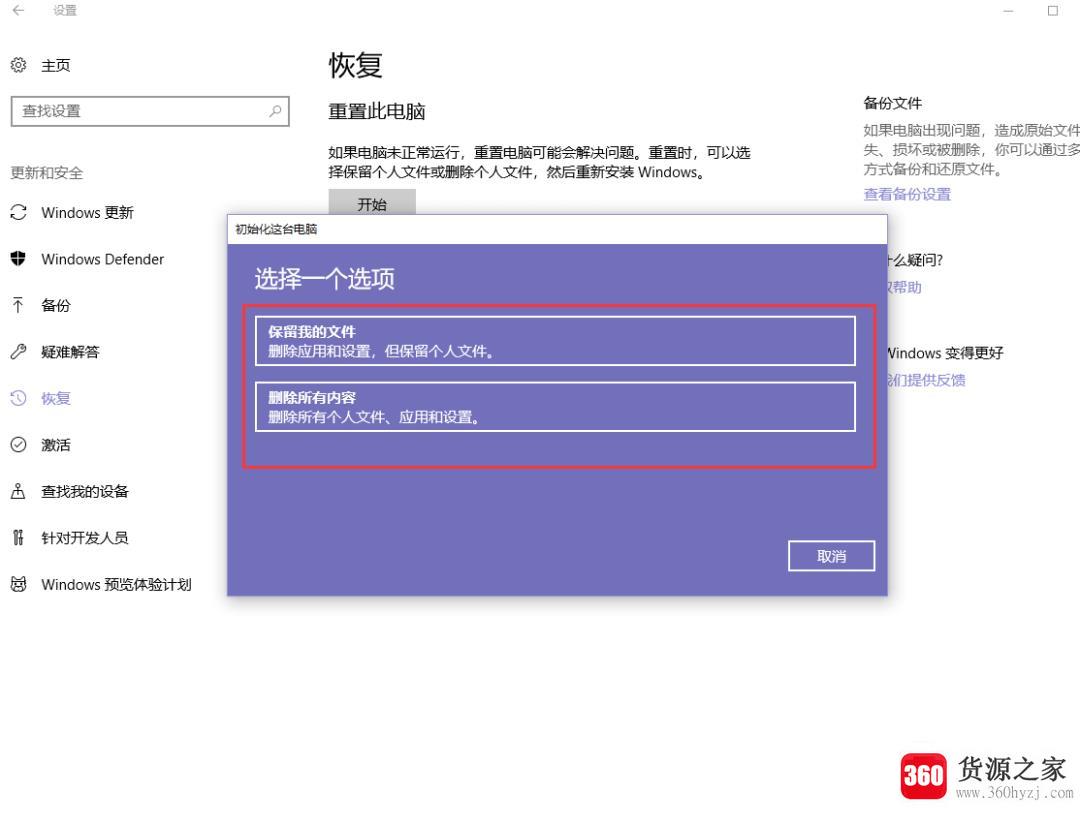Open 主页 home page
The width and height of the screenshot is (1080, 829).
55,65
